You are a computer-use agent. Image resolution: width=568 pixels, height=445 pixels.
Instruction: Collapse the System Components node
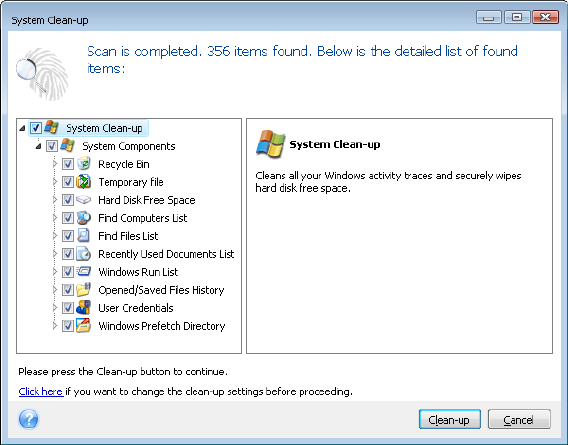pyautogui.click(x=38, y=146)
